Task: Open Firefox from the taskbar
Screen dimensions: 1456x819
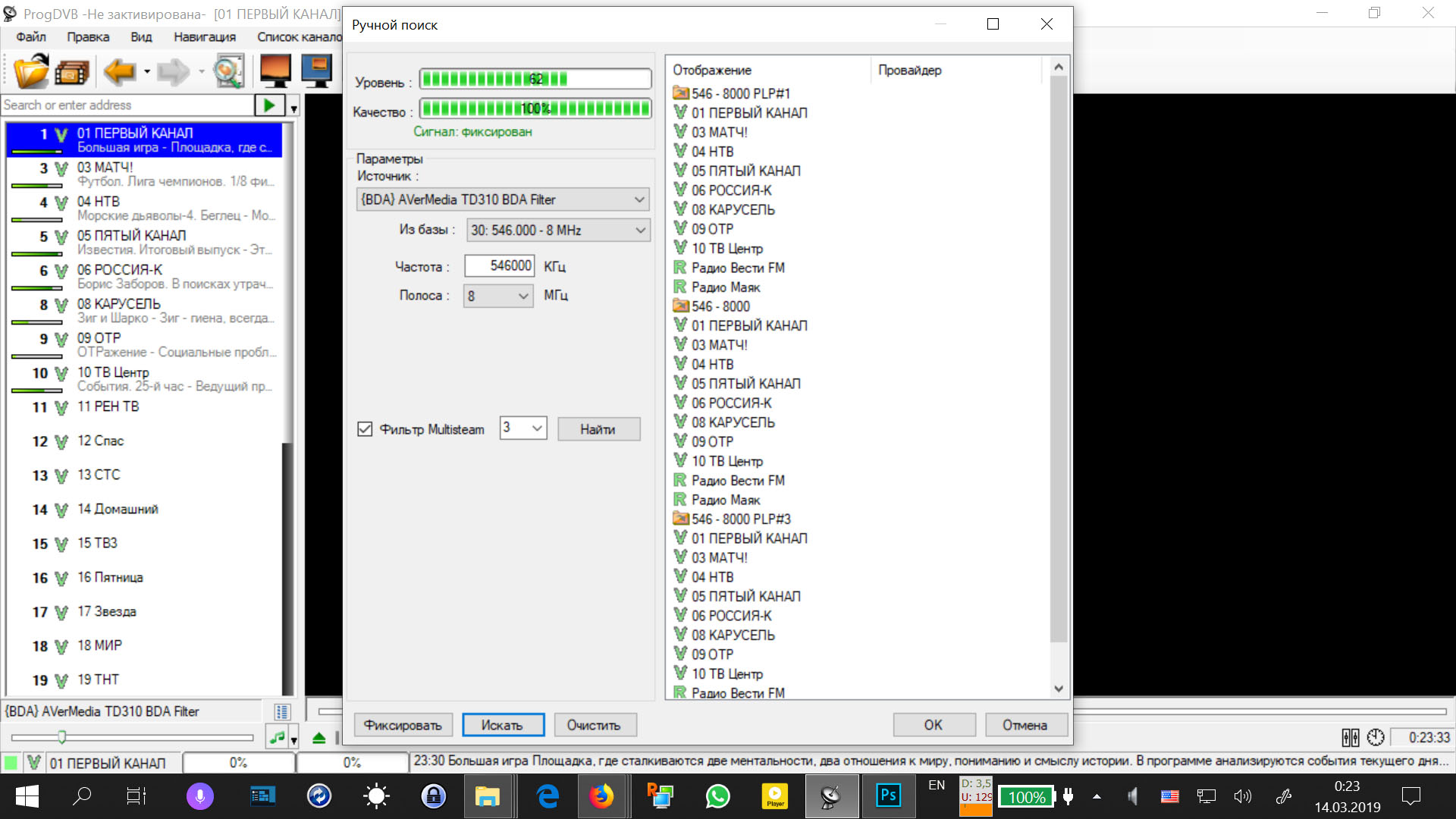Action: point(602,796)
